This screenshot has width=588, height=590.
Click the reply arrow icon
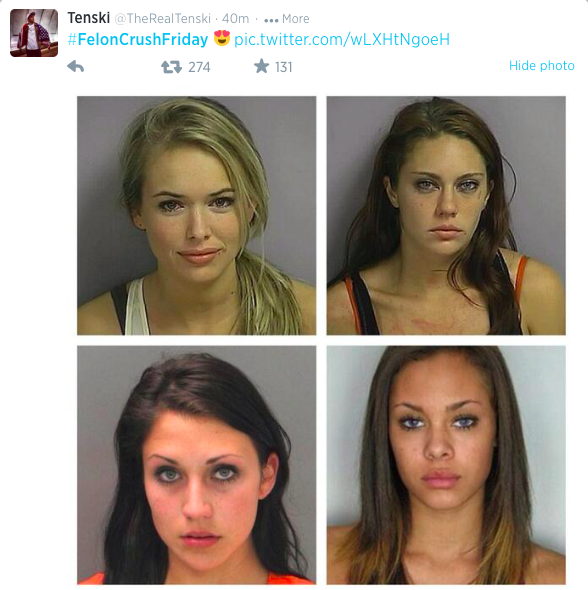(x=76, y=67)
